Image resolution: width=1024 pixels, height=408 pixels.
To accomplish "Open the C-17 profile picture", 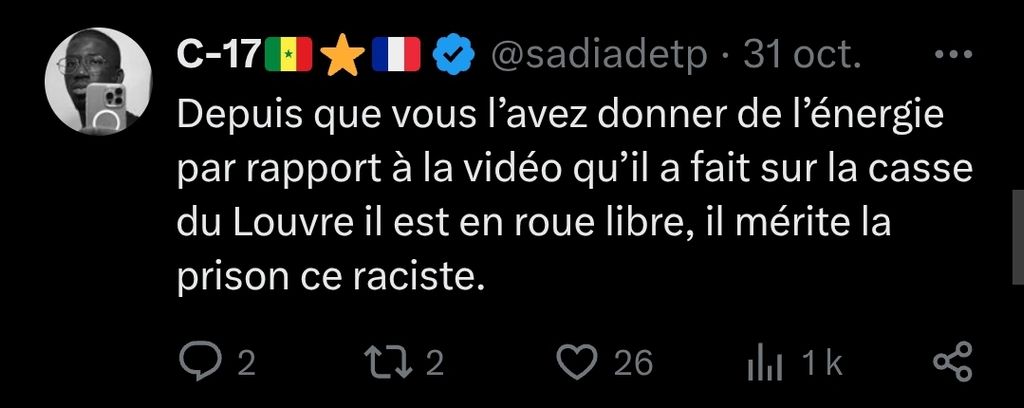I will coord(98,82).
